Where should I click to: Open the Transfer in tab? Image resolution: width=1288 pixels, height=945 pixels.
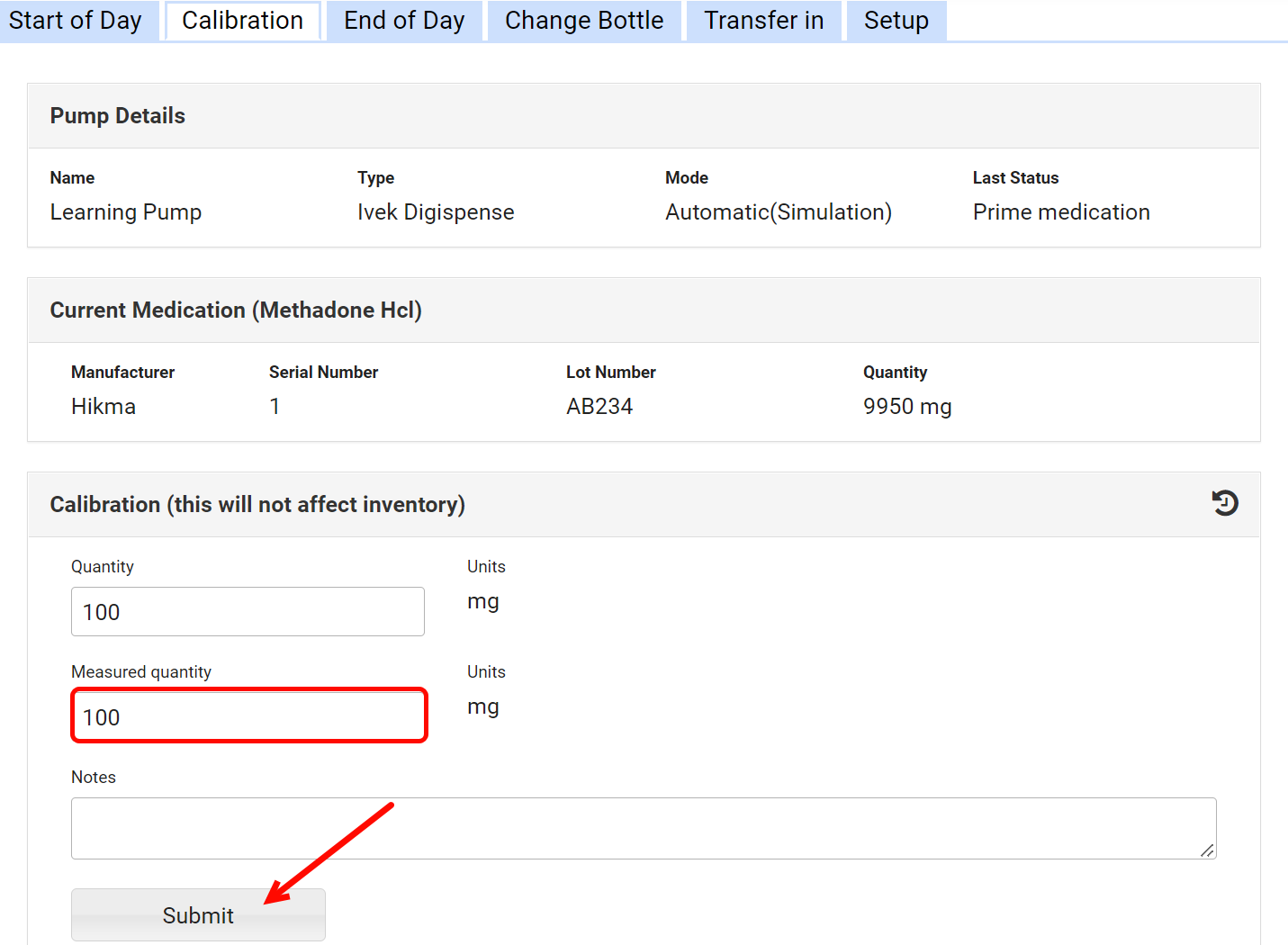[763, 21]
